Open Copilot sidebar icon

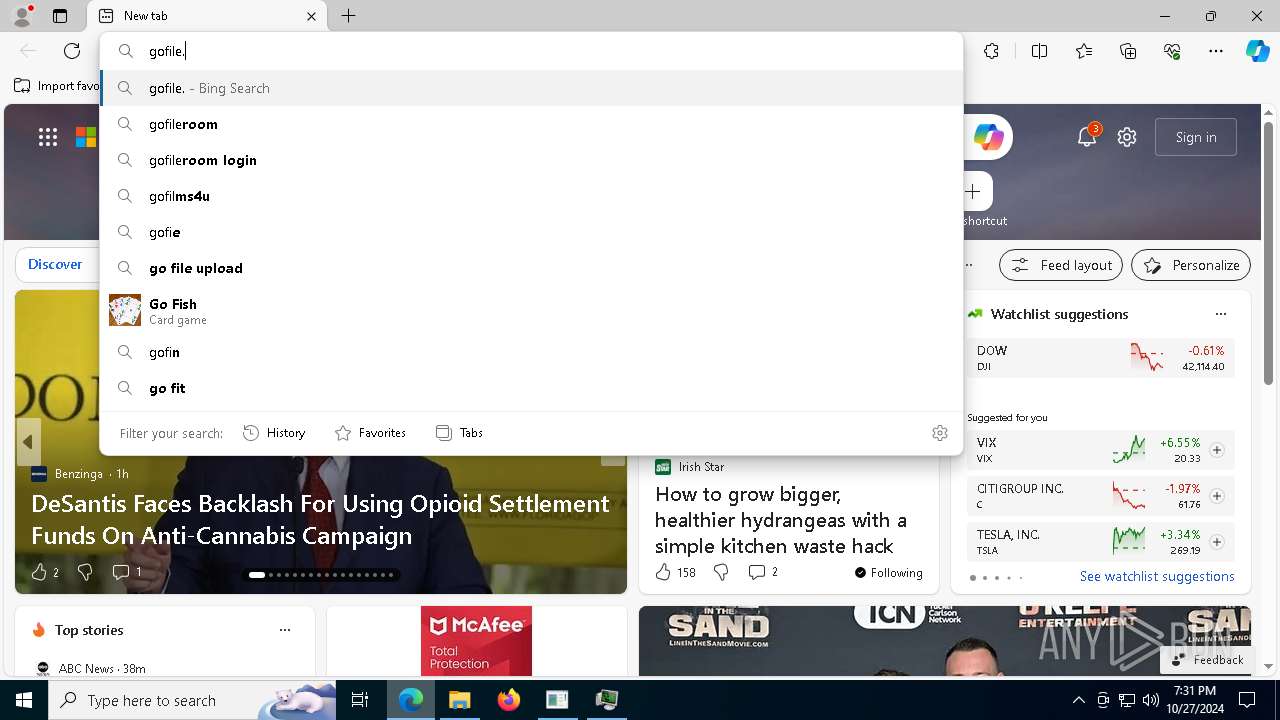click(1257, 51)
